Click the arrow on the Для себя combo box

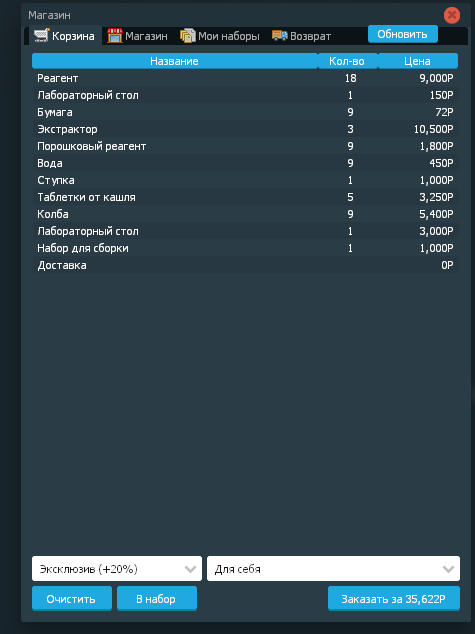(x=448, y=569)
